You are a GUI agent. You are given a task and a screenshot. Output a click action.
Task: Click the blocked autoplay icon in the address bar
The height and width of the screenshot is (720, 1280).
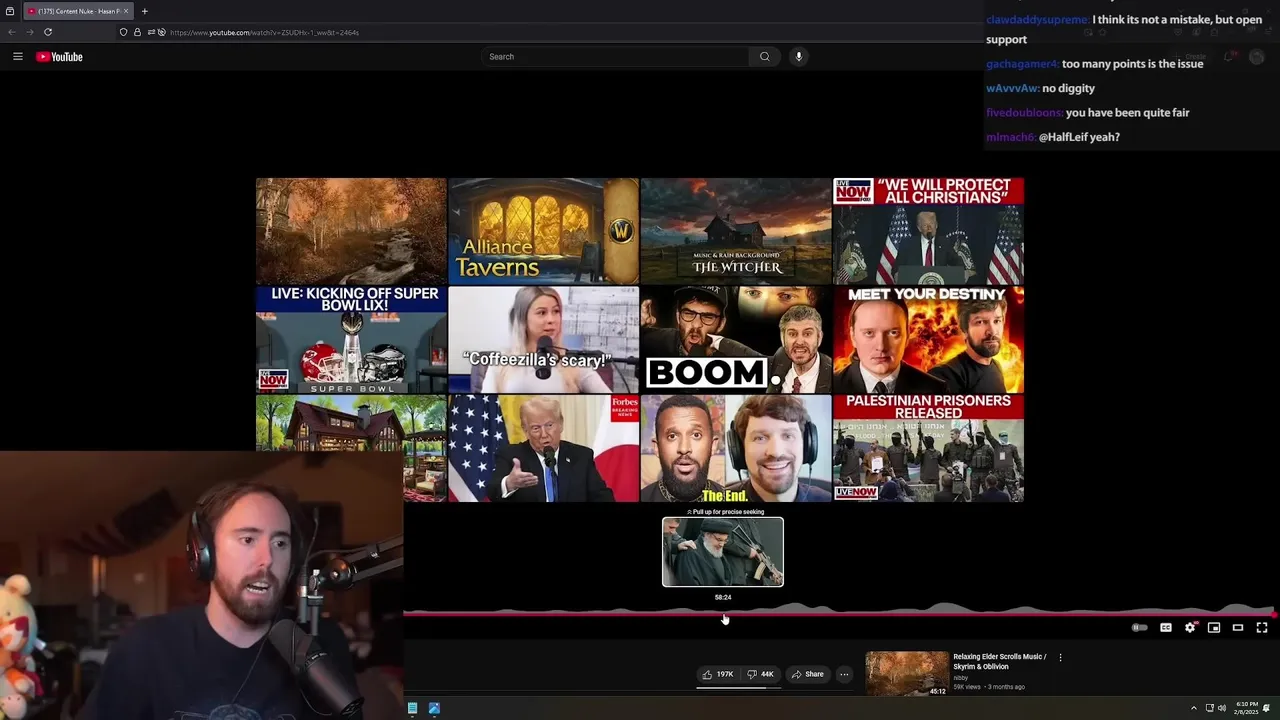[x=161, y=32]
